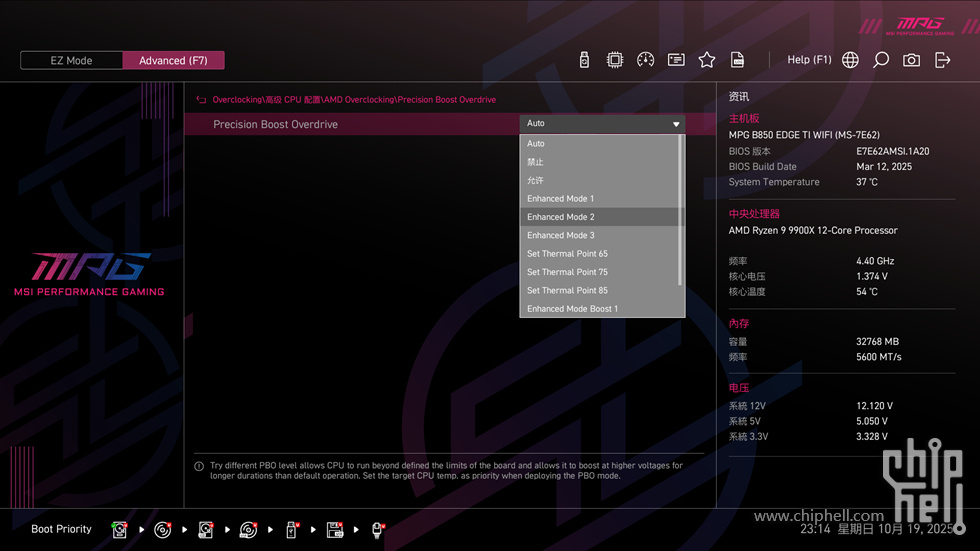The height and width of the screenshot is (551, 980).
Task: Click the USB flash utility icon
Action: pos(585,60)
